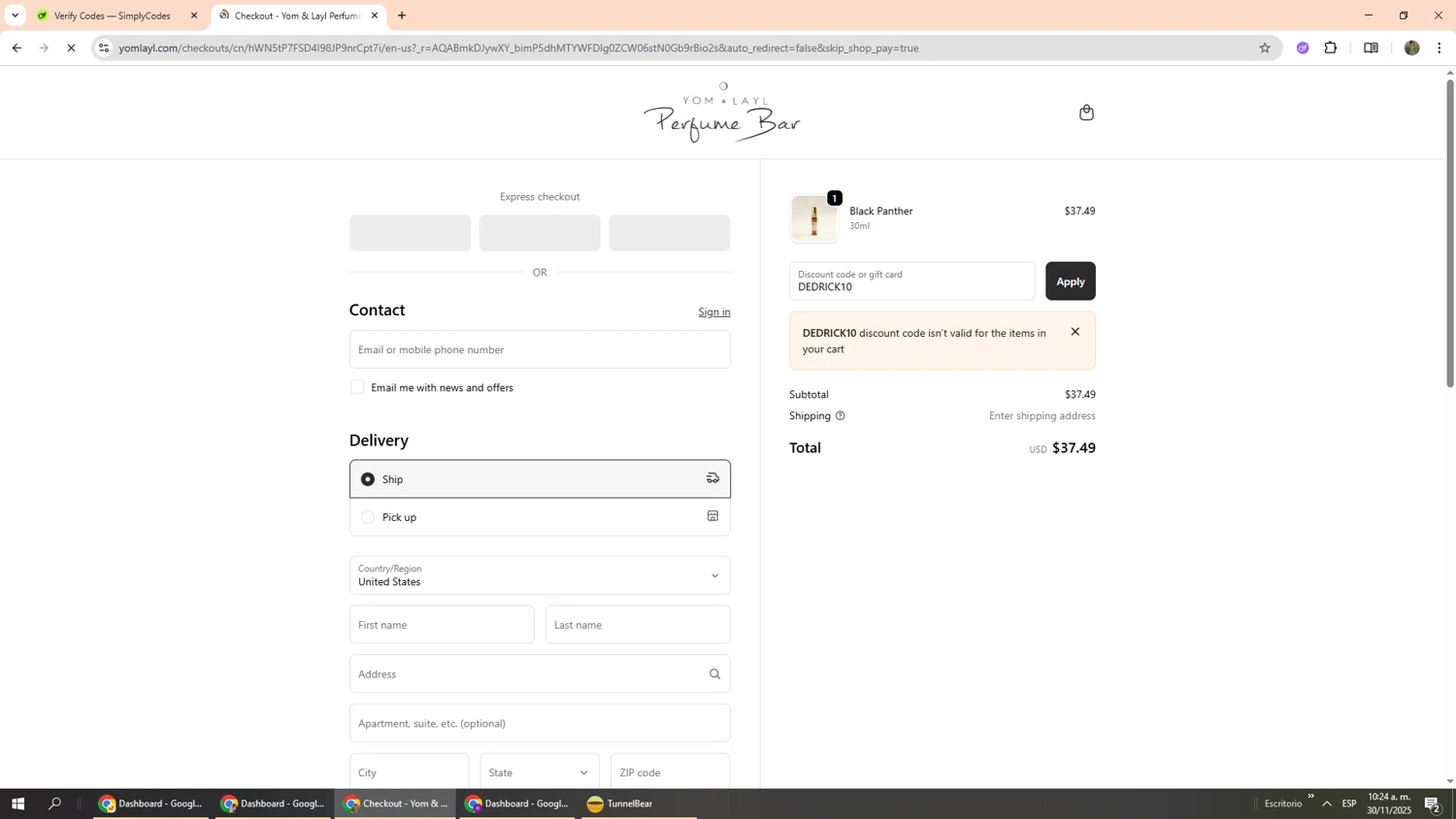Click the shipping info question mark icon
The width and height of the screenshot is (1456, 819).
(841, 415)
